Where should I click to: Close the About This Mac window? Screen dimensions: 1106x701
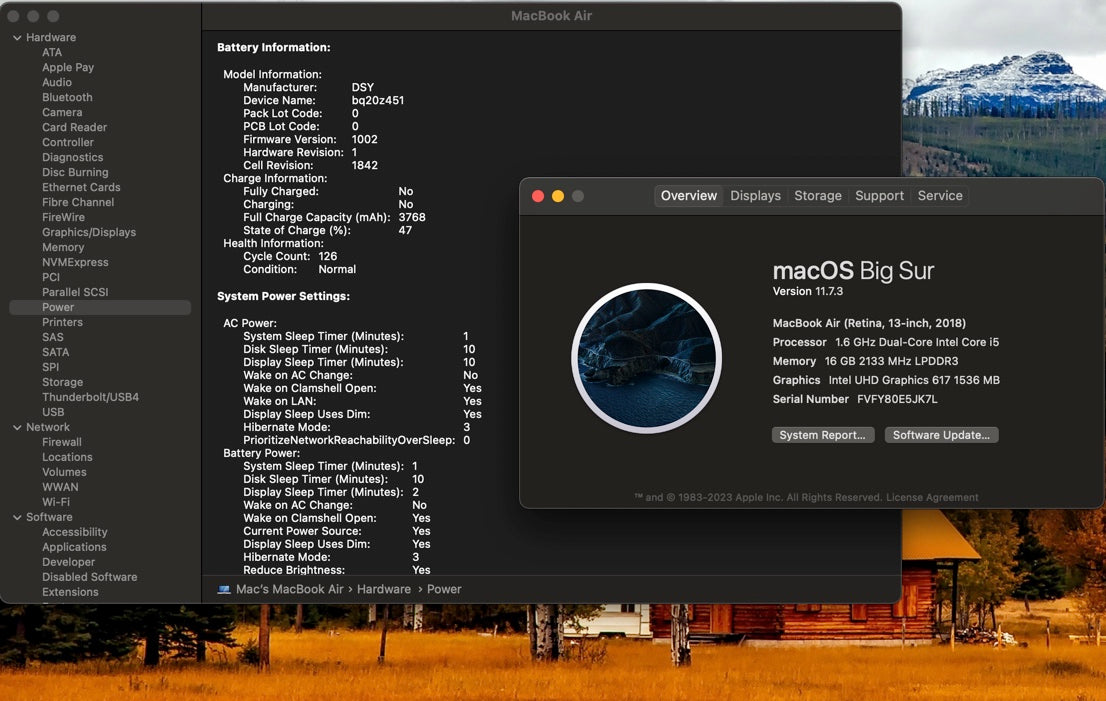click(538, 196)
